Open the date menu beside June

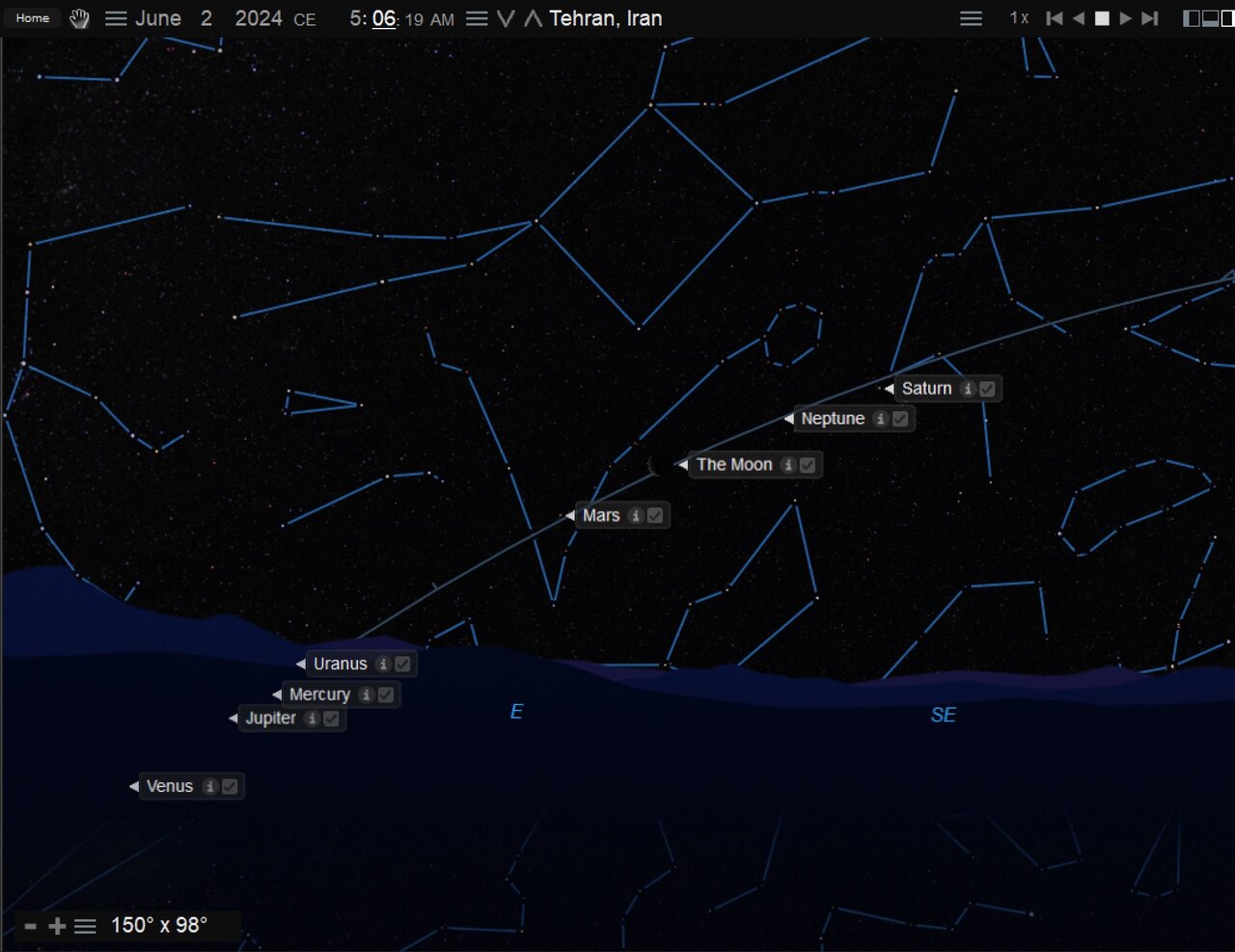tap(116, 18)
